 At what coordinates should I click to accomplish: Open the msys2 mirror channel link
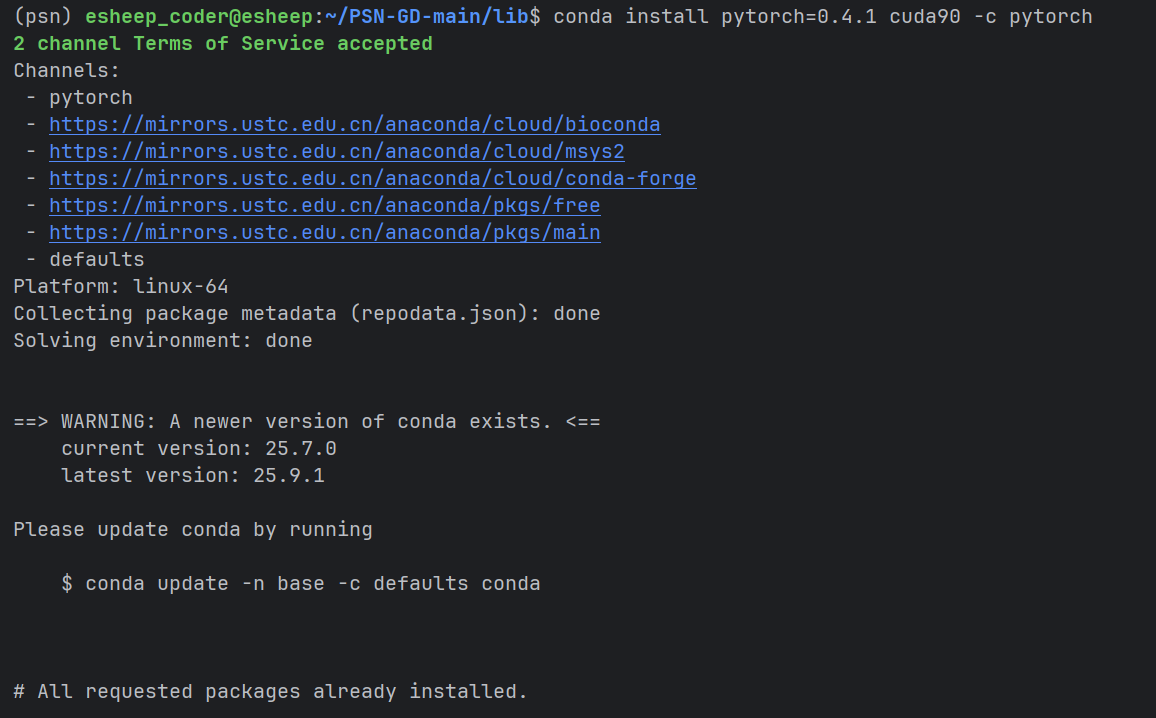336,152
